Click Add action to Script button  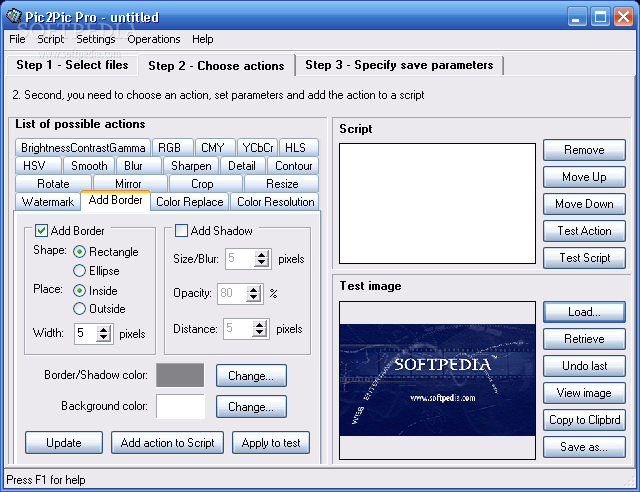point(167,443)
